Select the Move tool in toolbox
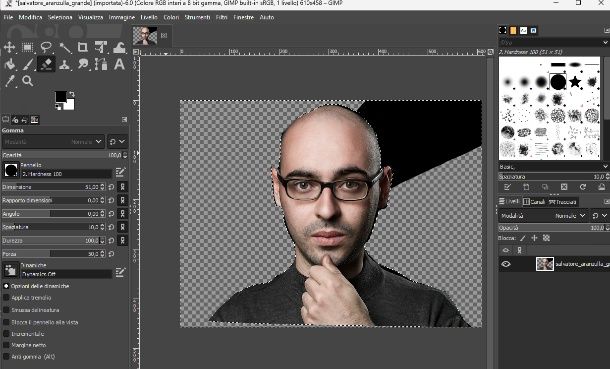 pos(9,47)
